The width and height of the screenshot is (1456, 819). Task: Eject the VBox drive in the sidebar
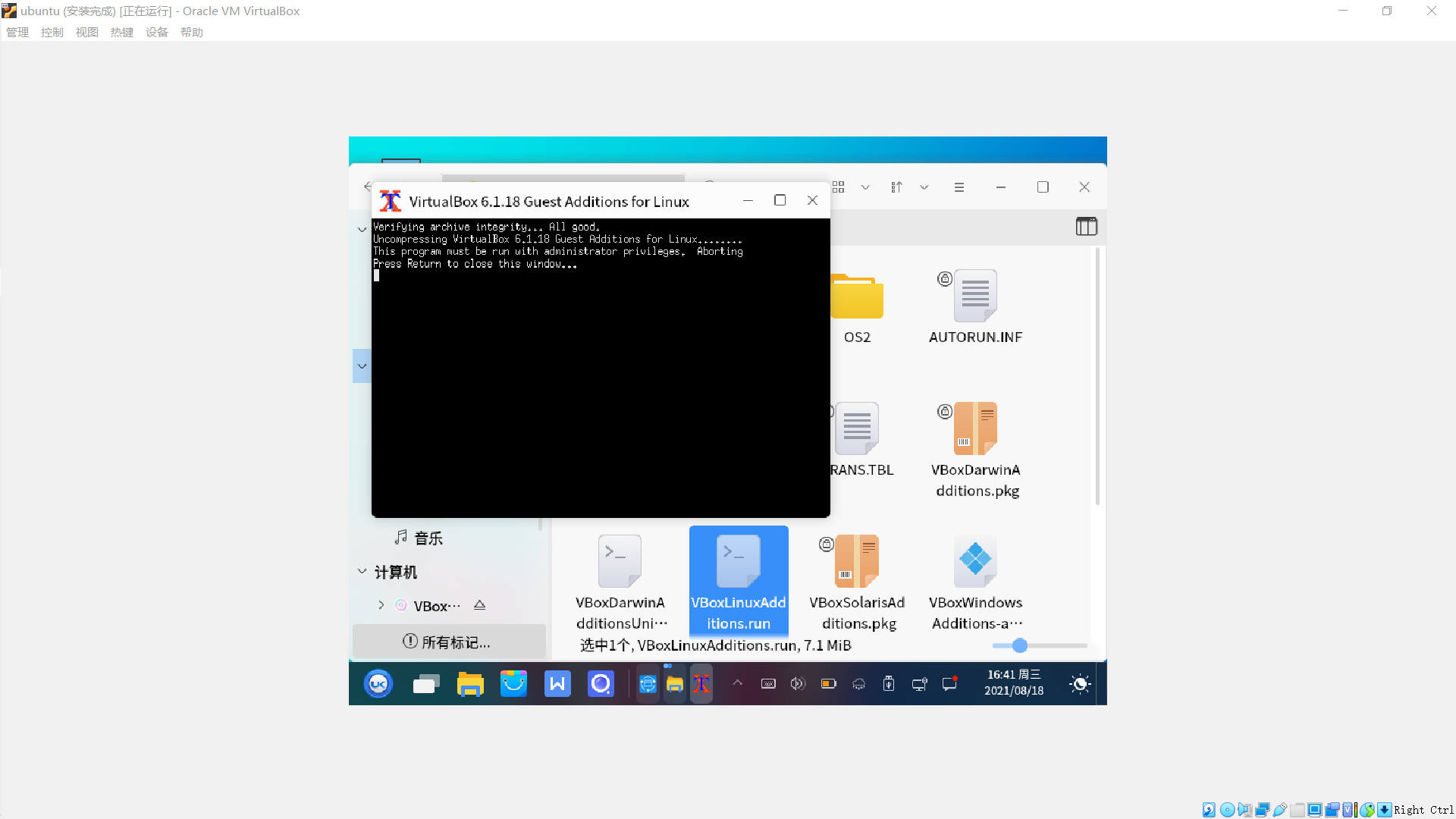[479, 605]
